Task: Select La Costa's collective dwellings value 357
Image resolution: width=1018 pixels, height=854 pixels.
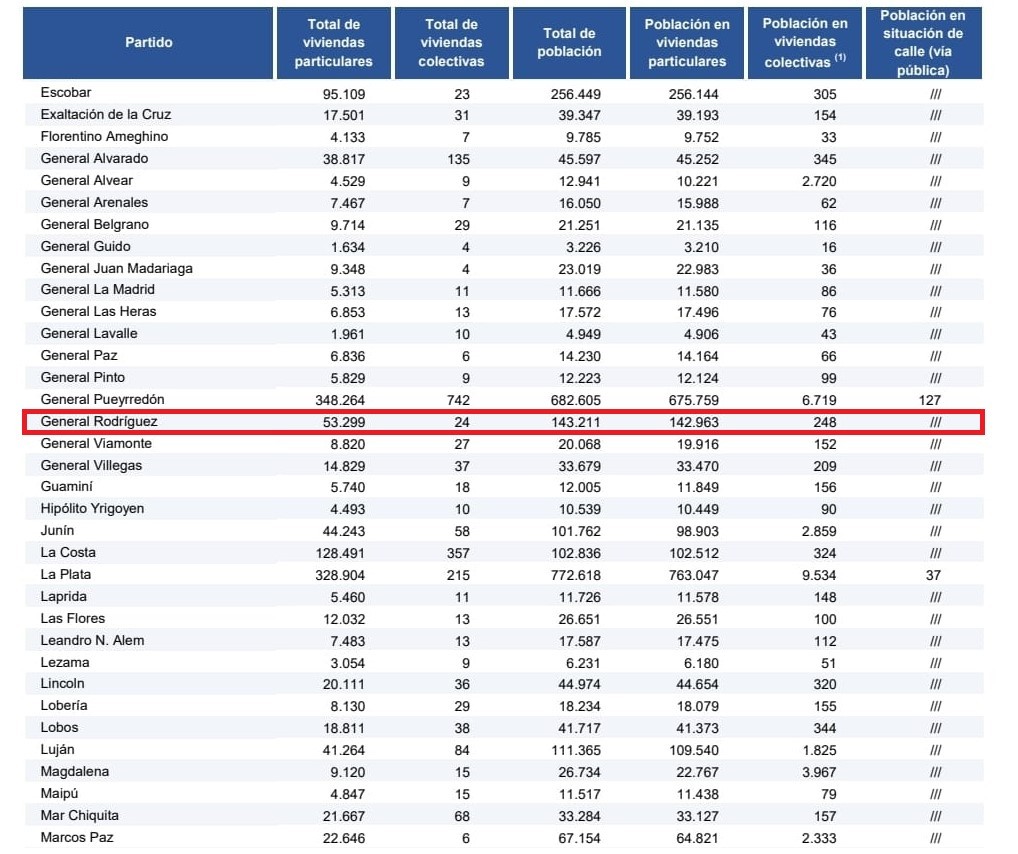Action: pos(458,553)
